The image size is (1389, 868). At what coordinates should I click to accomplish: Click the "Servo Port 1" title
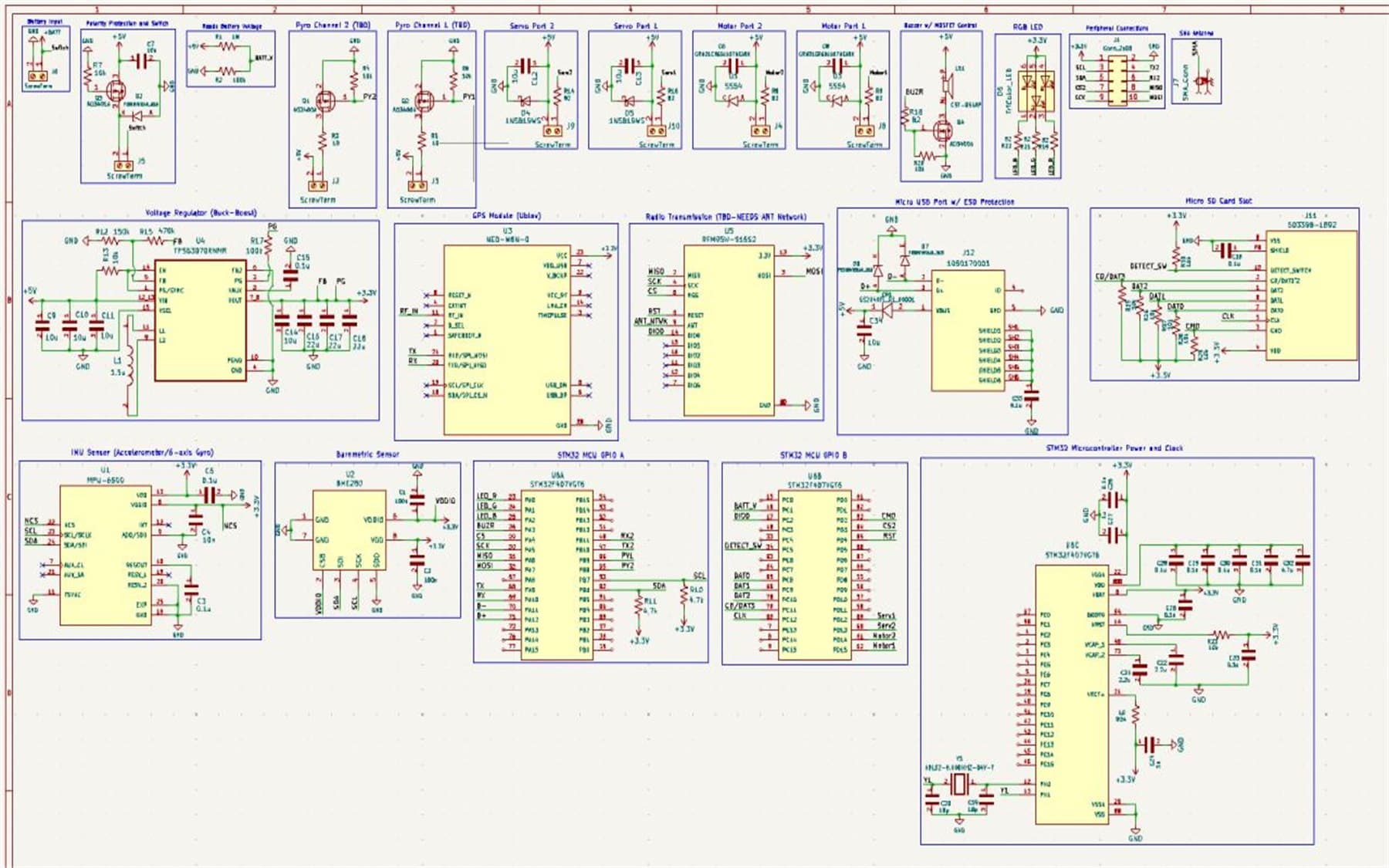(x=636, y=26)
